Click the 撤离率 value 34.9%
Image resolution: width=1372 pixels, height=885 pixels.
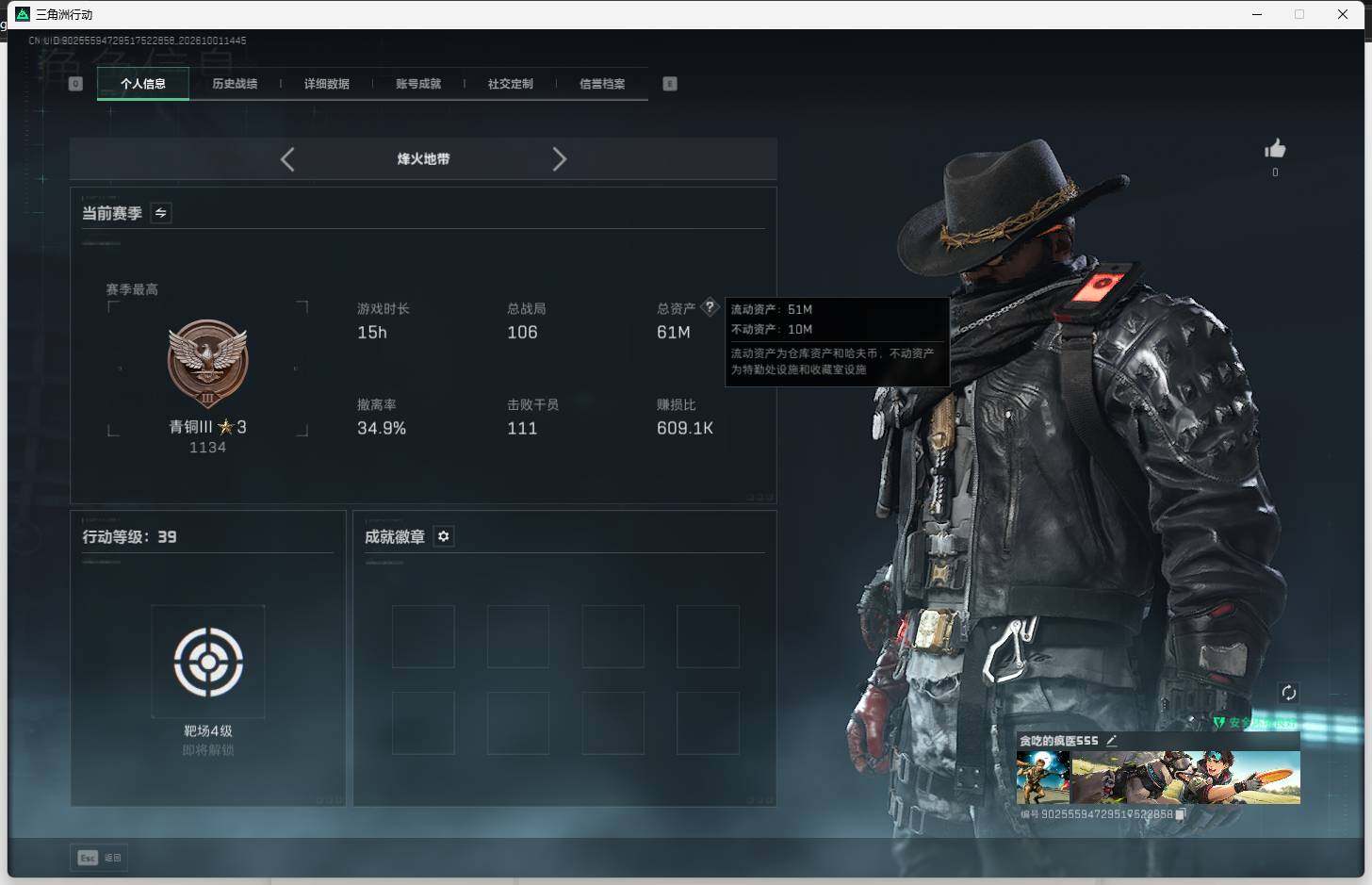pos(382,429)
